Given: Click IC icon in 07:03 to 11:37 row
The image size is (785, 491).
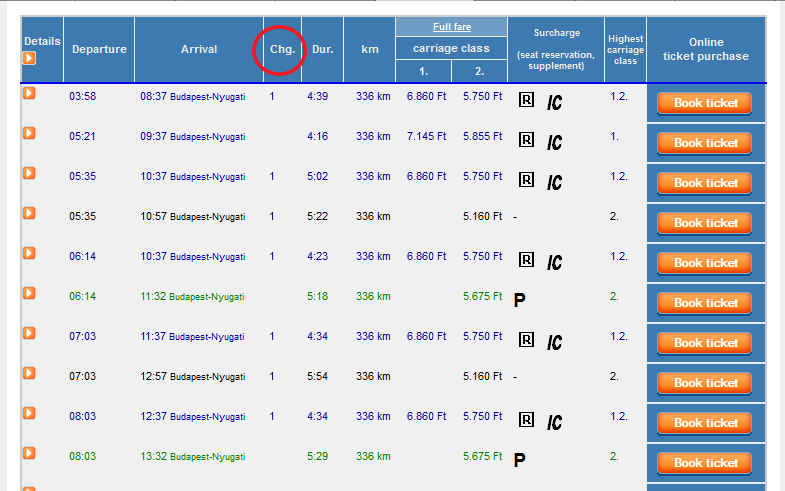Looking at the screenshot, I should pyautogui.click(x=554, y=343).
